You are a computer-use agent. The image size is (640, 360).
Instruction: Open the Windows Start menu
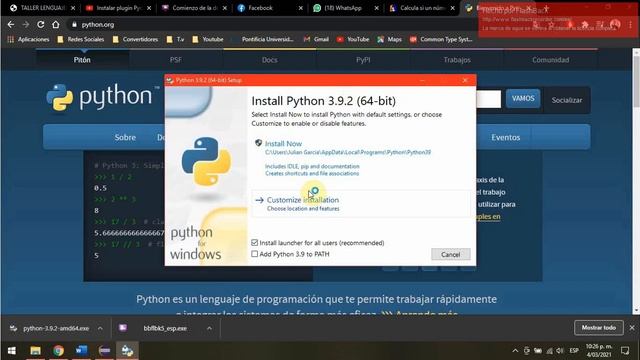click(x=12, y=350)
